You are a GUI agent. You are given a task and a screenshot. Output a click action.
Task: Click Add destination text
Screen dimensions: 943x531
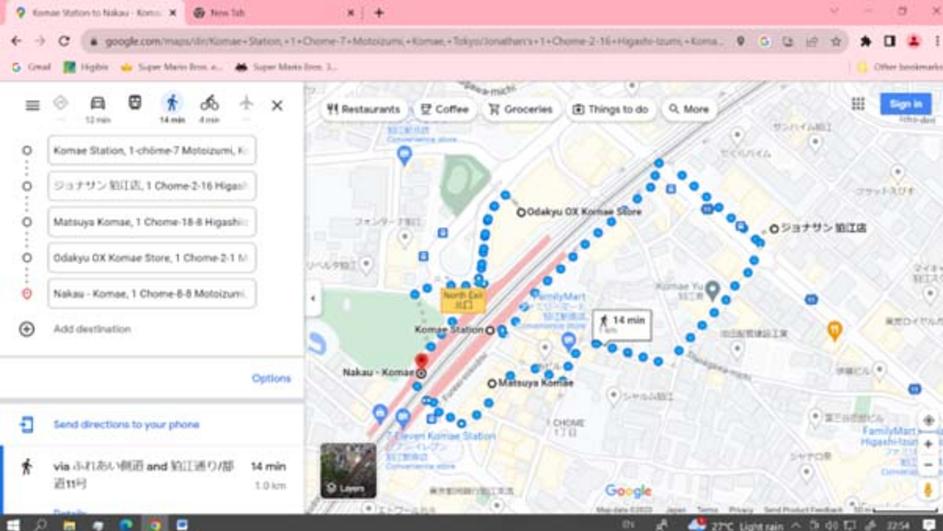(x=92, y=329)
